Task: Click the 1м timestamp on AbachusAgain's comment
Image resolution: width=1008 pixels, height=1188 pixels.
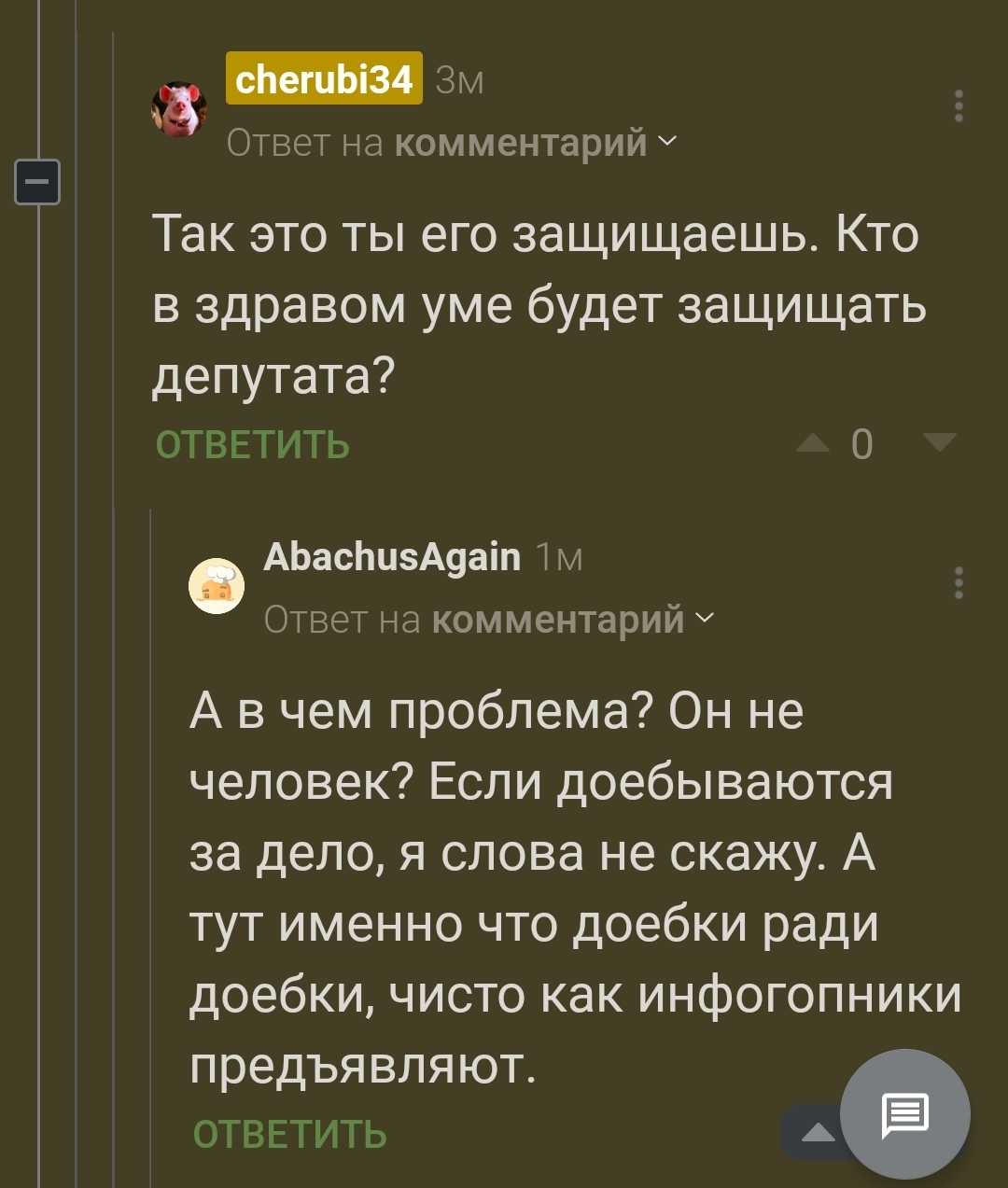Action: [x=560, y=558]
